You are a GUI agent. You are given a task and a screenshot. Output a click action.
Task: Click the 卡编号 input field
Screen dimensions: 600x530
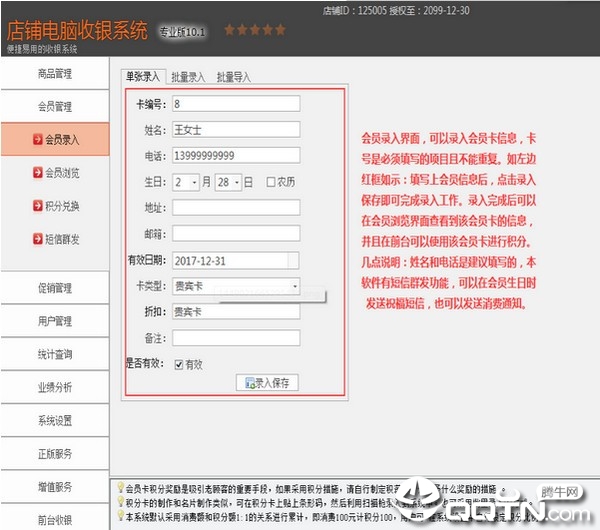(236, 104)
